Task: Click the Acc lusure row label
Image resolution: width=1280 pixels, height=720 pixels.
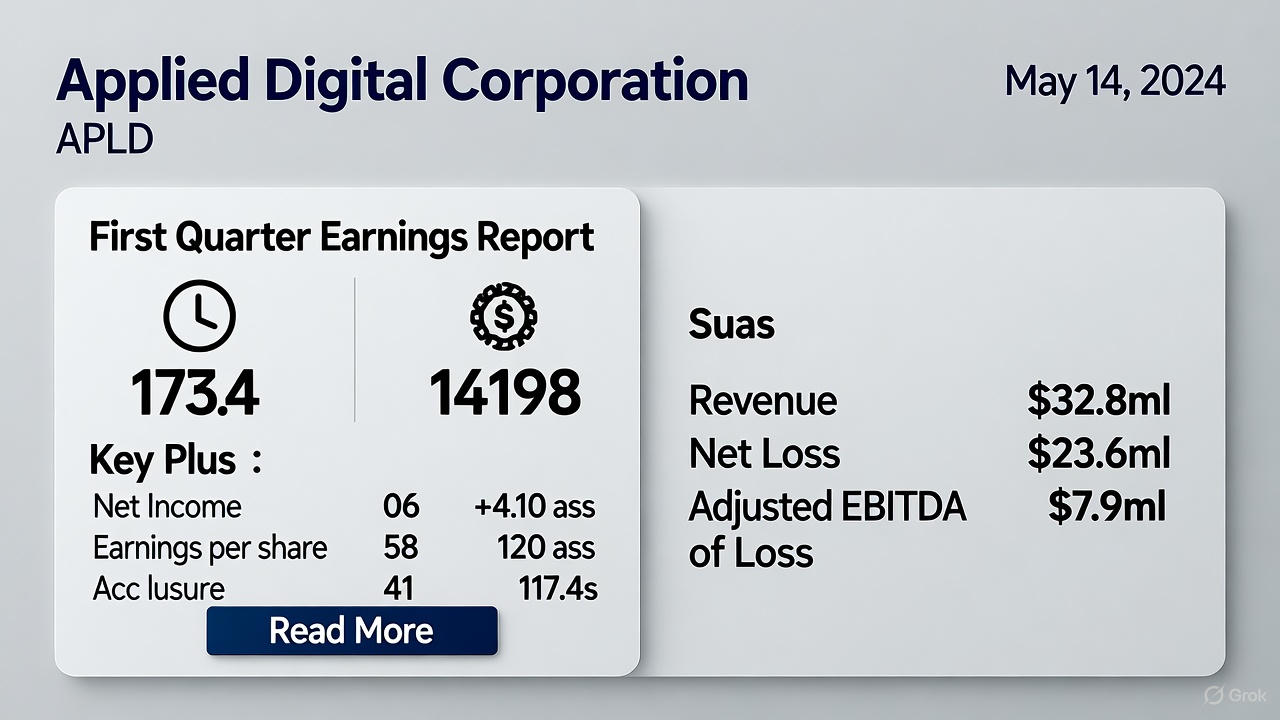Action: (x=158, y=589)
